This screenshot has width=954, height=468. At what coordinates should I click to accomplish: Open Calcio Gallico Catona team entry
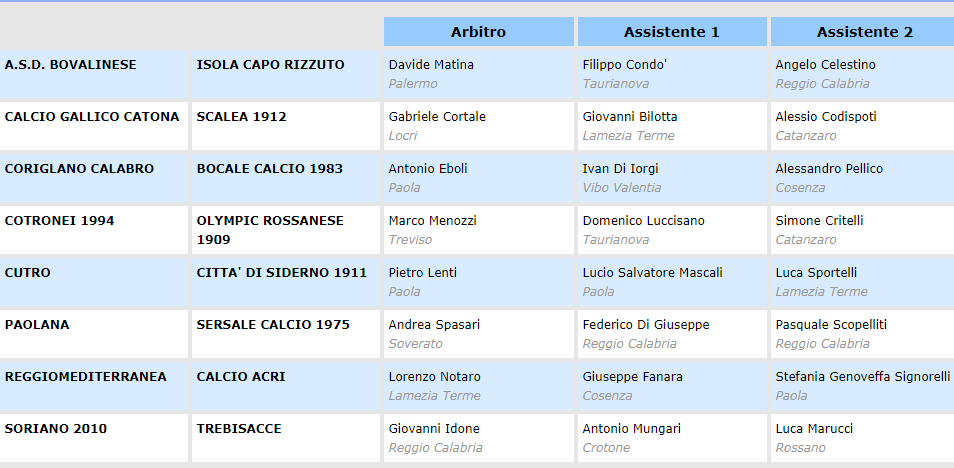click(x=92, y=117)
